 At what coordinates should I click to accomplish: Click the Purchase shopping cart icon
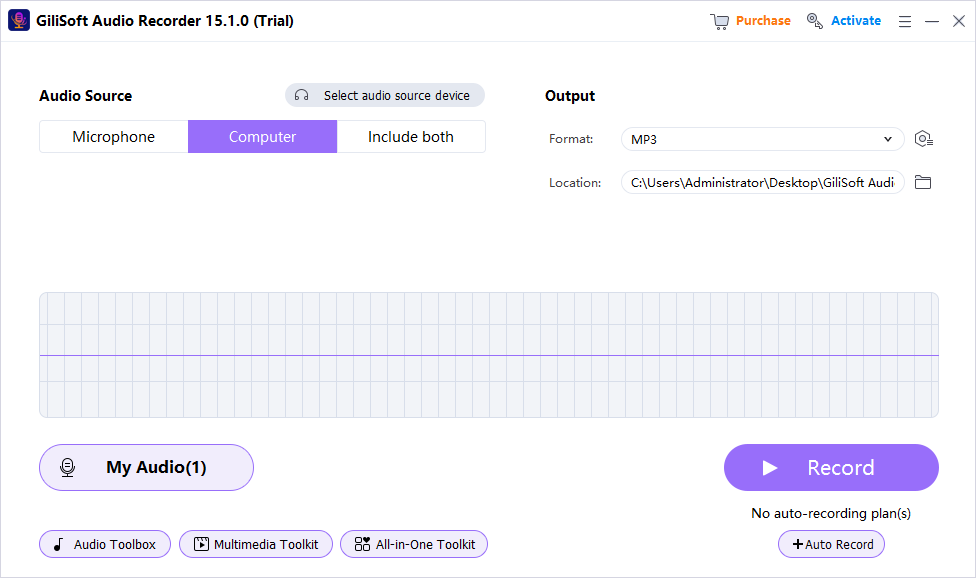click(x=720, y=21)
